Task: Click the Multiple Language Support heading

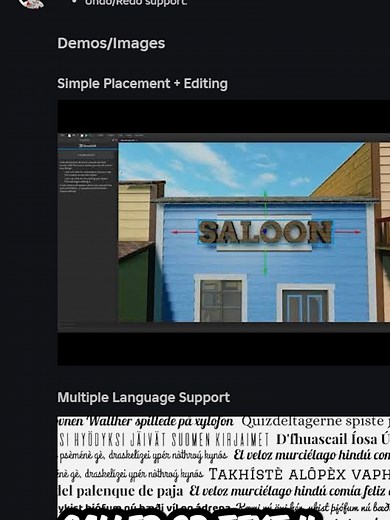Action: pos(144,397)
